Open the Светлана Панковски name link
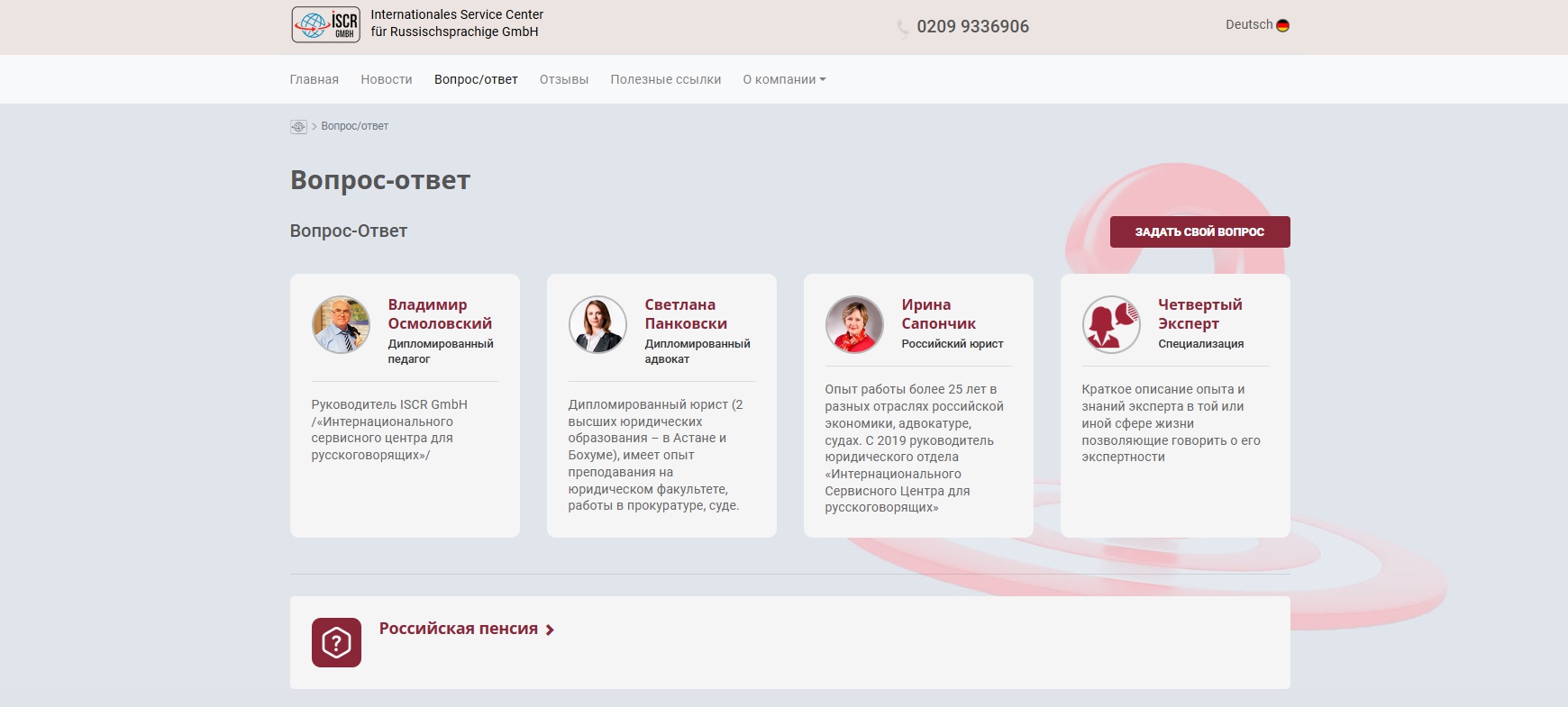This screenshot has height=707, width=1568. click(686, 314)
